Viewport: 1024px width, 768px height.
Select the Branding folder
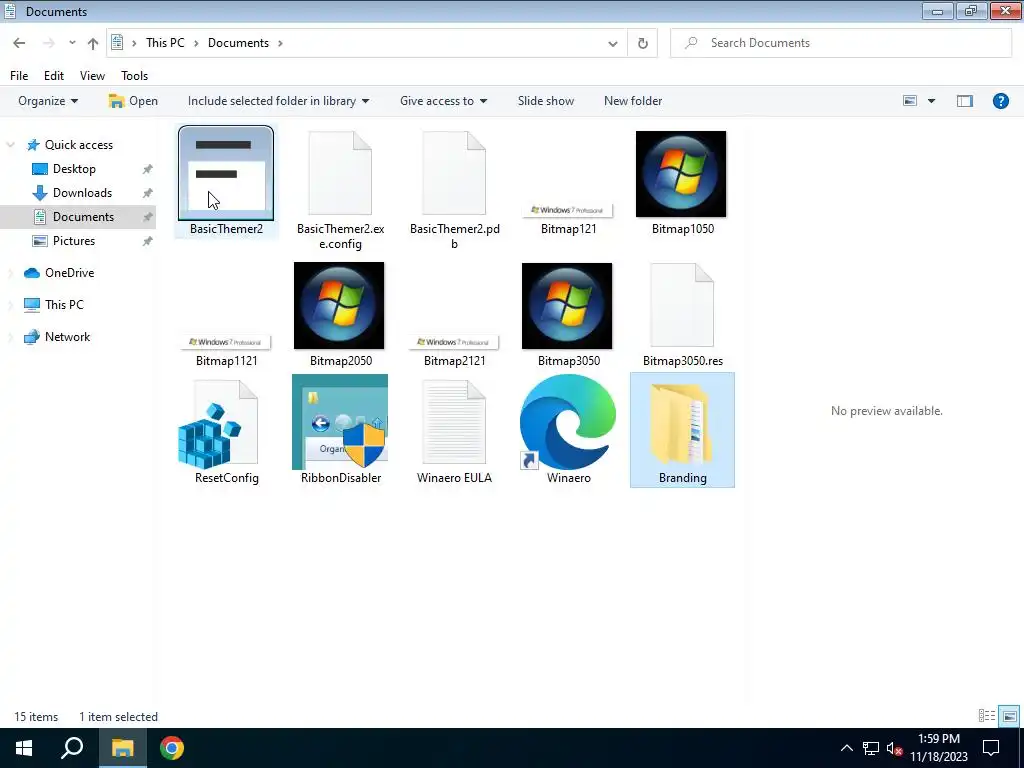[x=682, y=430]
